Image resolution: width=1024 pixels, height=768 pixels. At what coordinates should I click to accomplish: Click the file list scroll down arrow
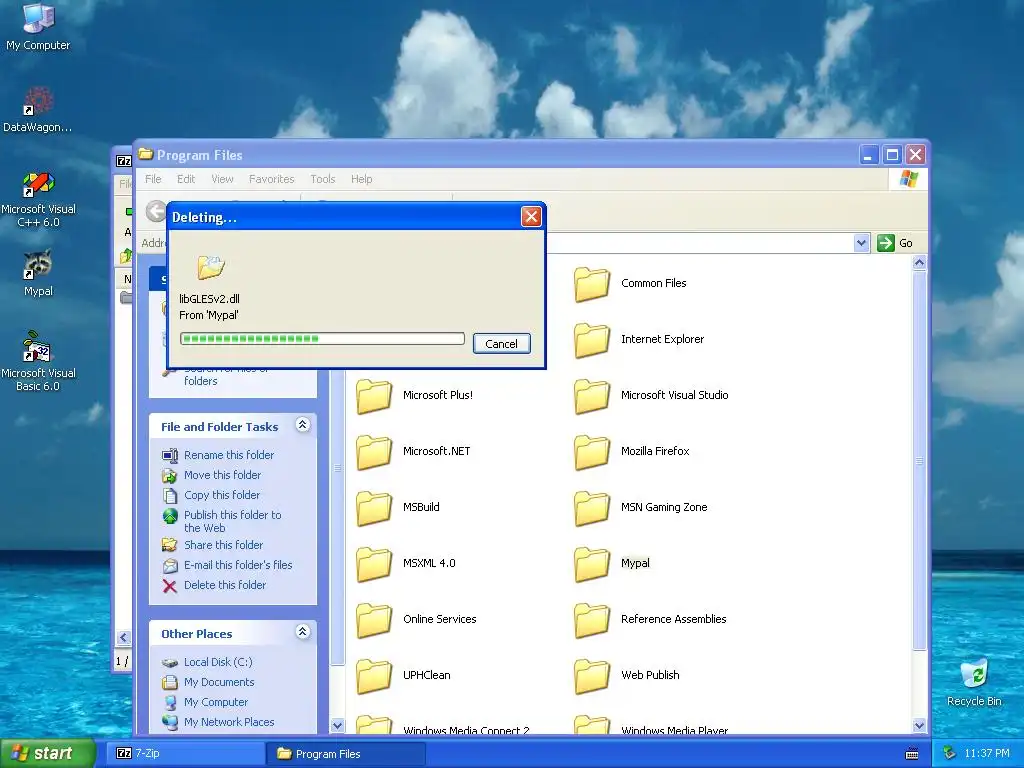919,725
